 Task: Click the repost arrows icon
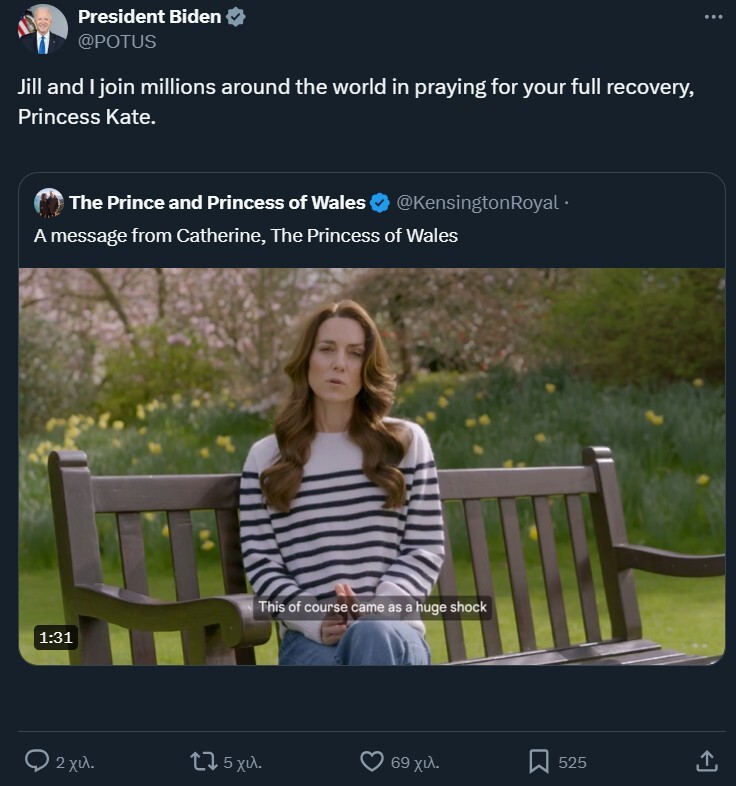point(204,762)
